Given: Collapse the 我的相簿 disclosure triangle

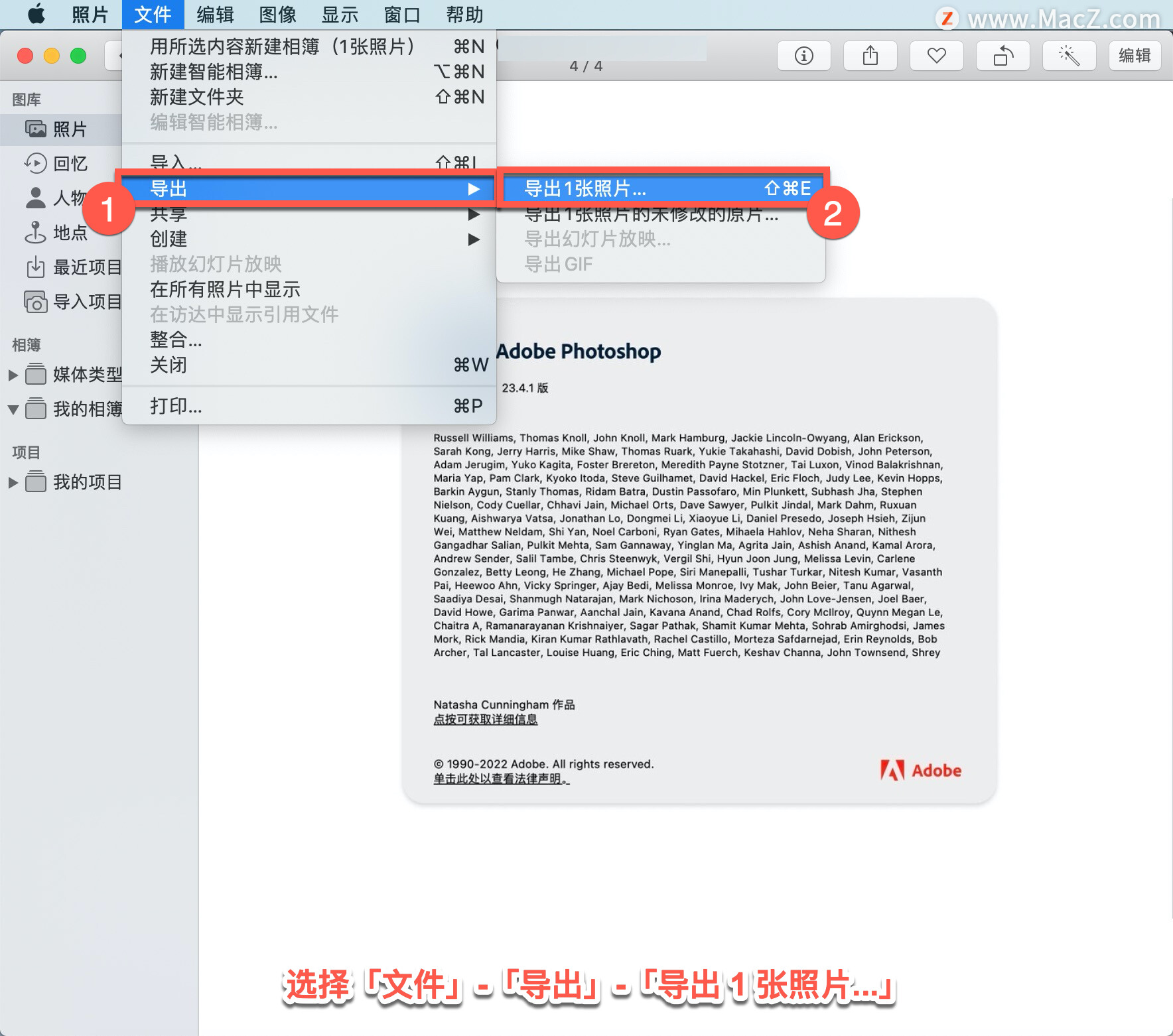Looking at the screenshot, I should (x=13, y=409).
